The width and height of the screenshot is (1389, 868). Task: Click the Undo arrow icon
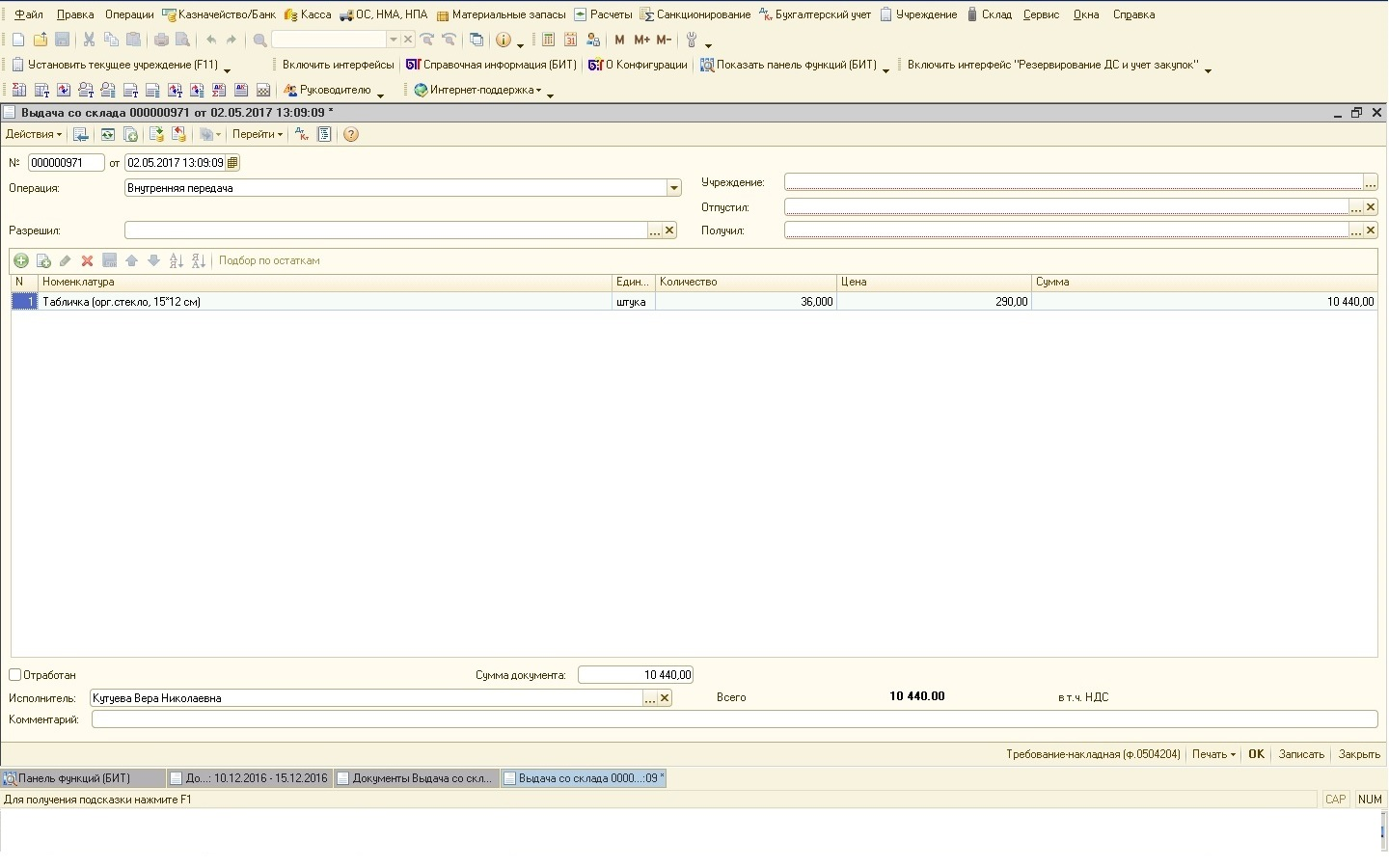click(210, 40)
